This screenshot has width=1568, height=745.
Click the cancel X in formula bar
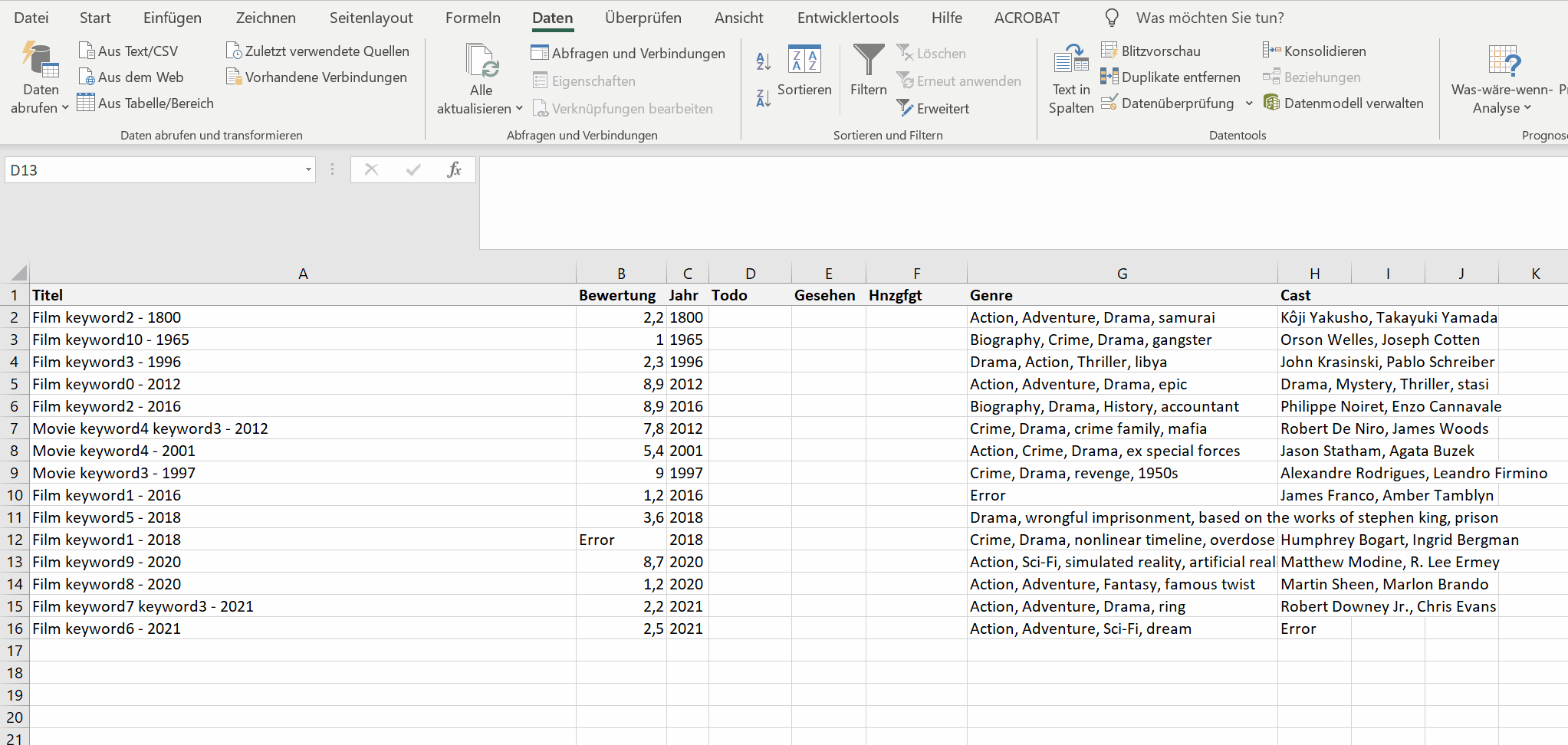(x=371, y=169)
